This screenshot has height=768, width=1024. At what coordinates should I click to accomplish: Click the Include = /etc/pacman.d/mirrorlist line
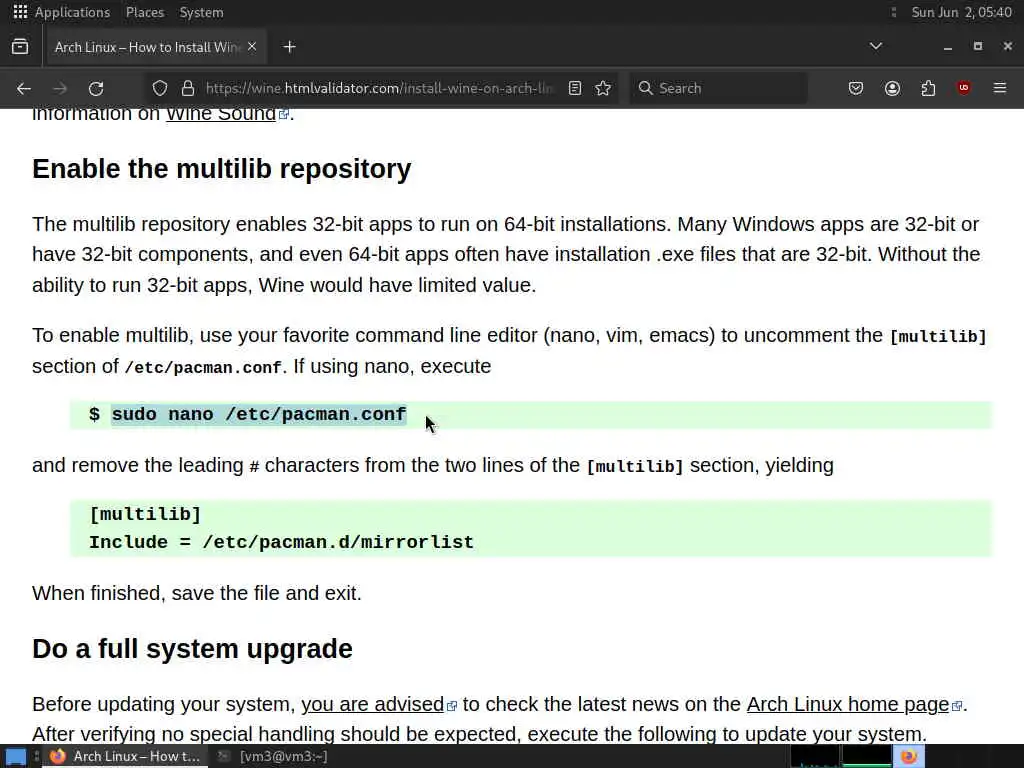[x=281, y=542]
